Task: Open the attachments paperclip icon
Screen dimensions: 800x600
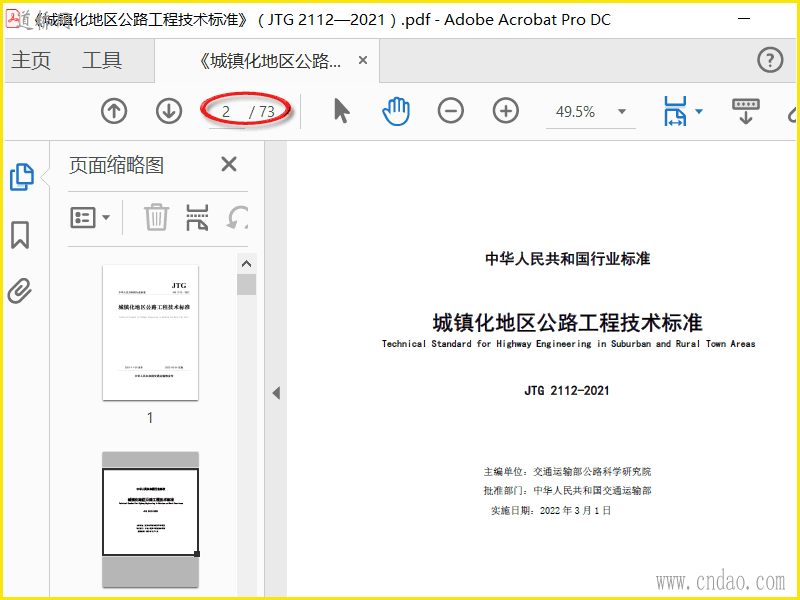Action: [20, 291]
